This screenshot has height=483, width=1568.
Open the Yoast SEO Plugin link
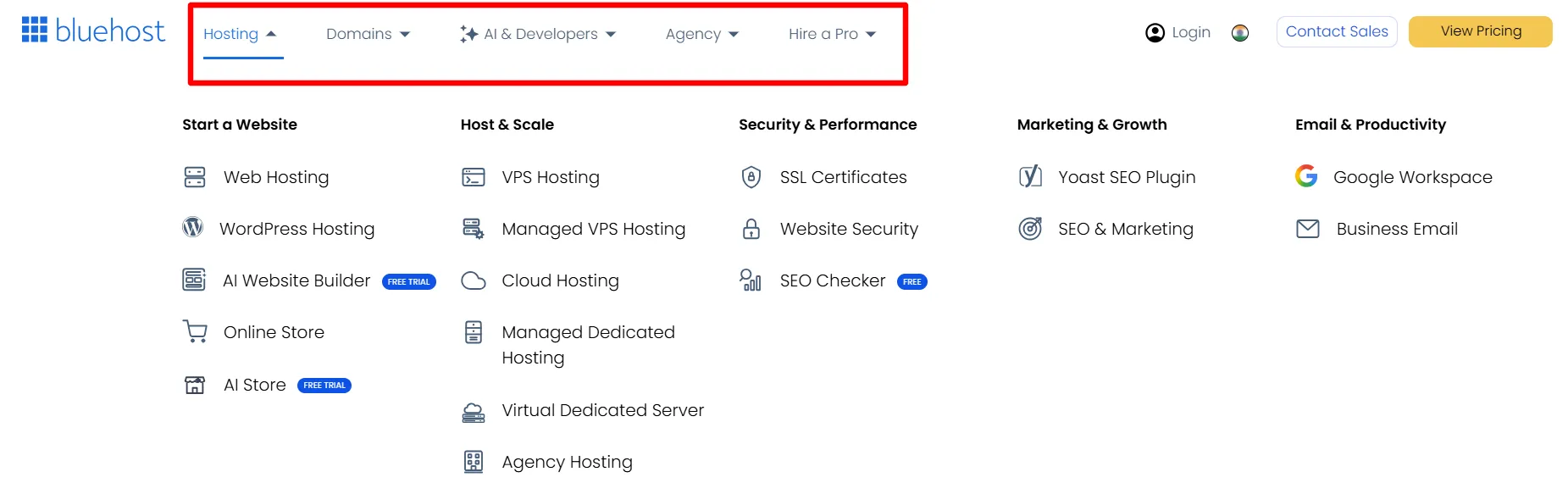1127,177
